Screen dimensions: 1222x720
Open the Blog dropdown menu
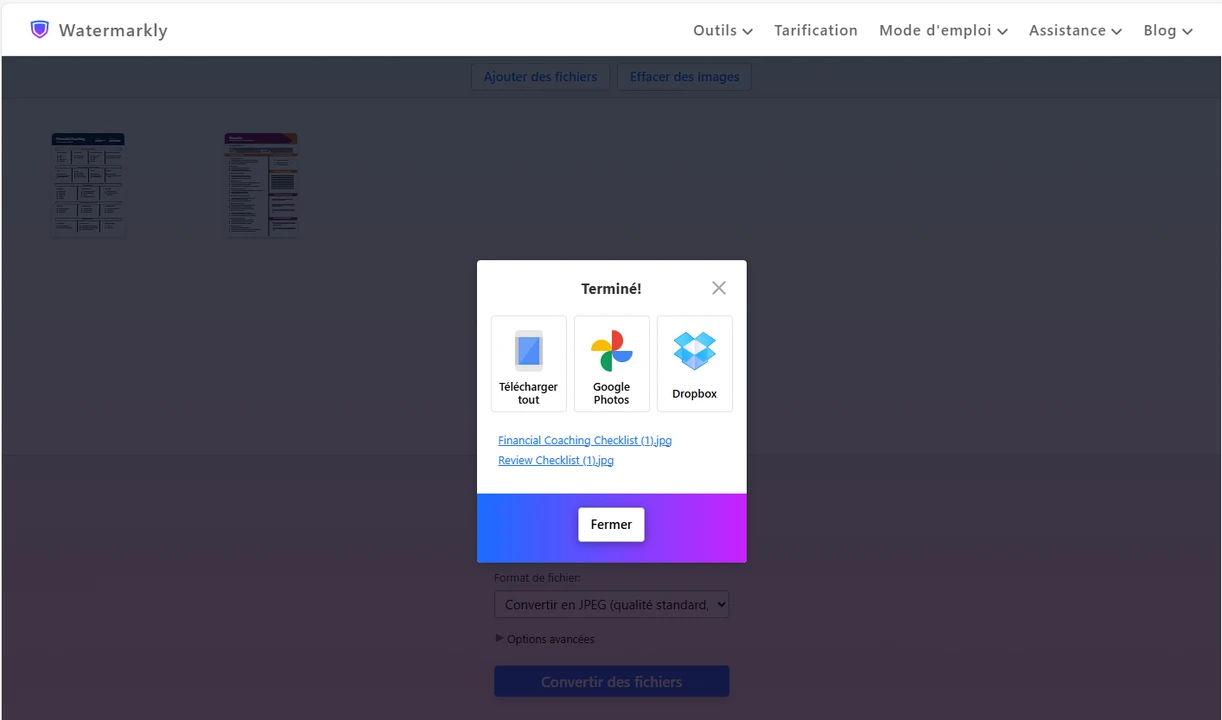tap(1167, 31)
